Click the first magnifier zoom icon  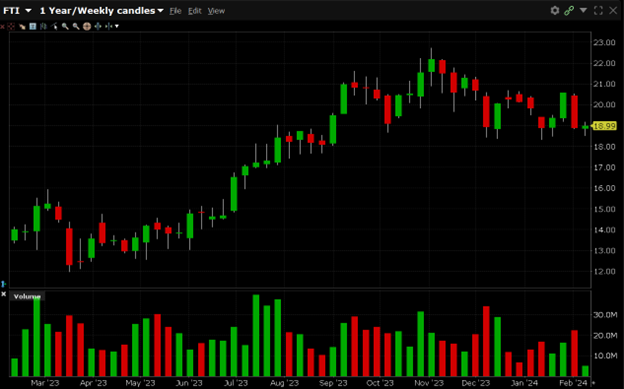click(65, 27)
